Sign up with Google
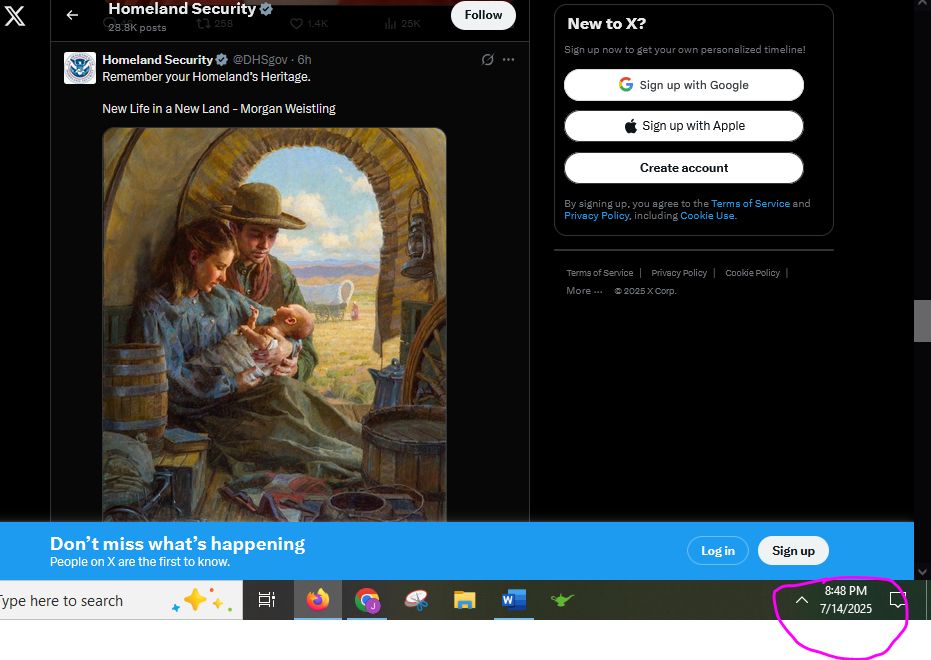Image resolution: width=931 pixels, height=660 pixels. 683,85
